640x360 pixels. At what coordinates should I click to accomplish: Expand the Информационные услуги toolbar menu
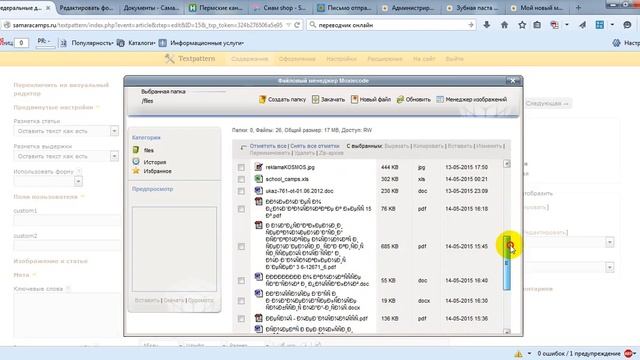point(206,43)
